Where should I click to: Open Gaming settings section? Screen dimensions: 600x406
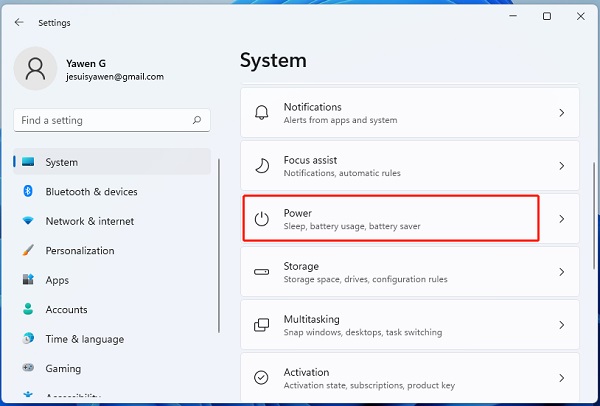tap(112, 368)
